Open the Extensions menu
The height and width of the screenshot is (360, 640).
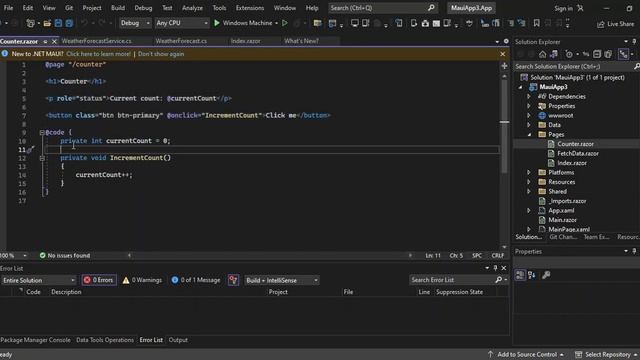pos(250,8)
